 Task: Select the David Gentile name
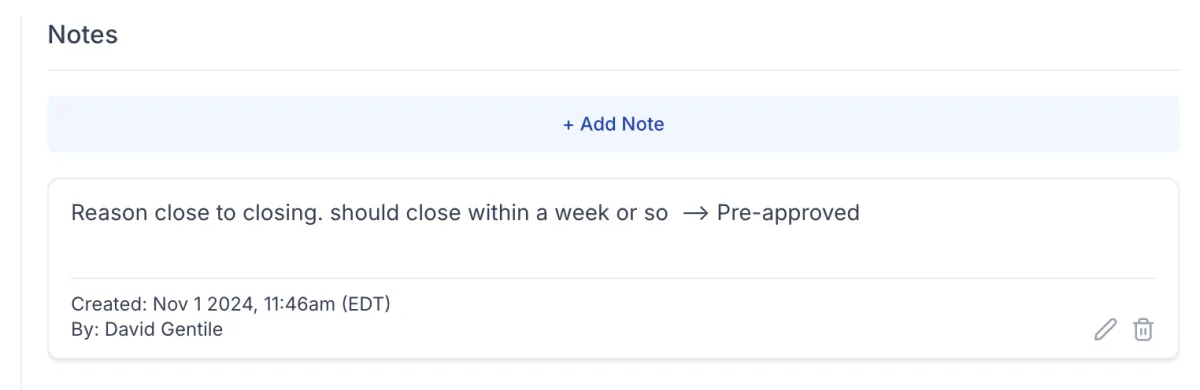pos(164,329)
